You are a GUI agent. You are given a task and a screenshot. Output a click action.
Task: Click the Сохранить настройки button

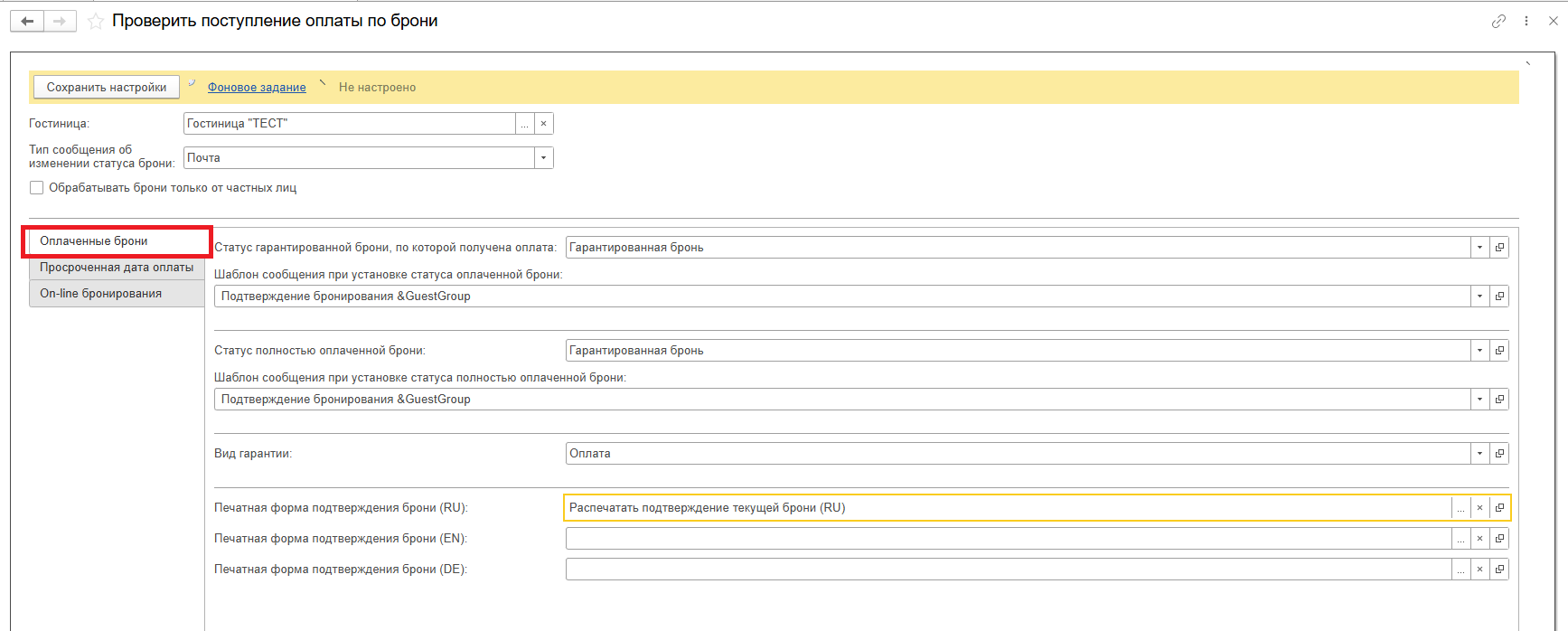107,87
